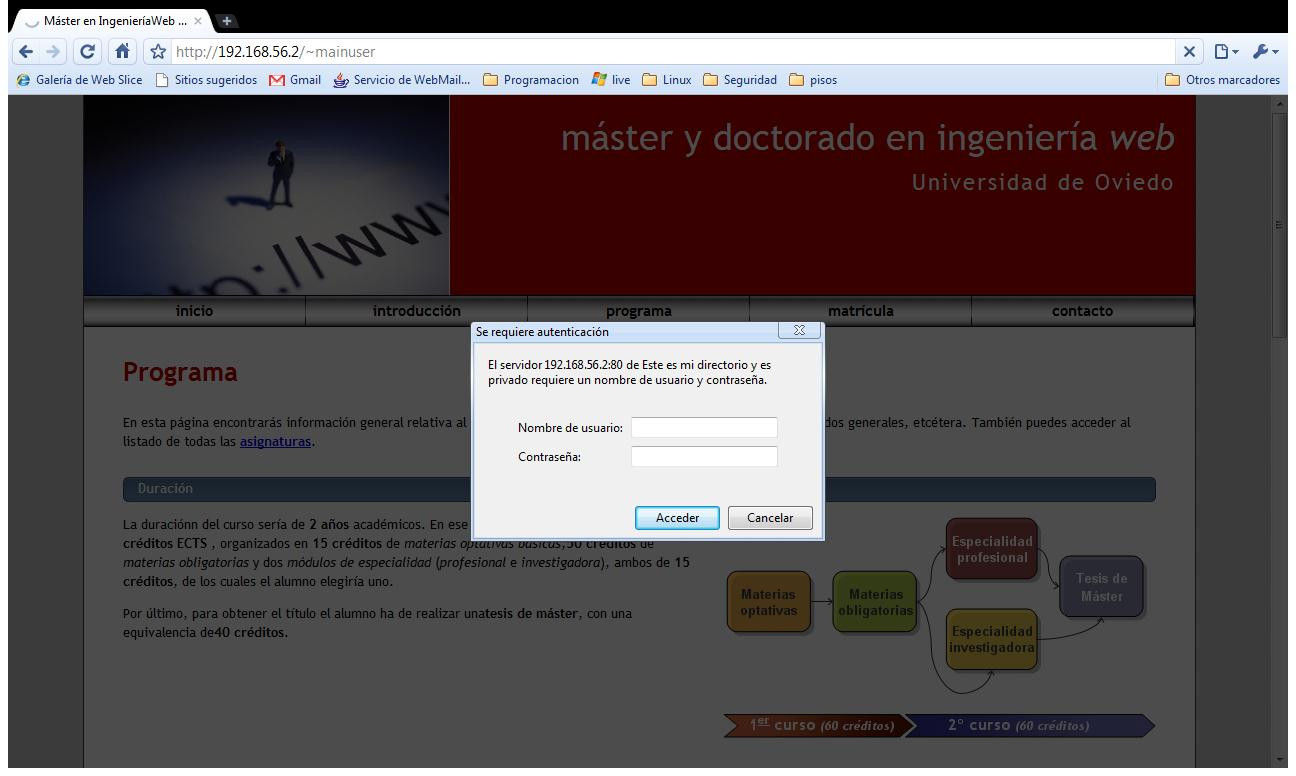Open the Linux bookmarks folder

(667, 80)
